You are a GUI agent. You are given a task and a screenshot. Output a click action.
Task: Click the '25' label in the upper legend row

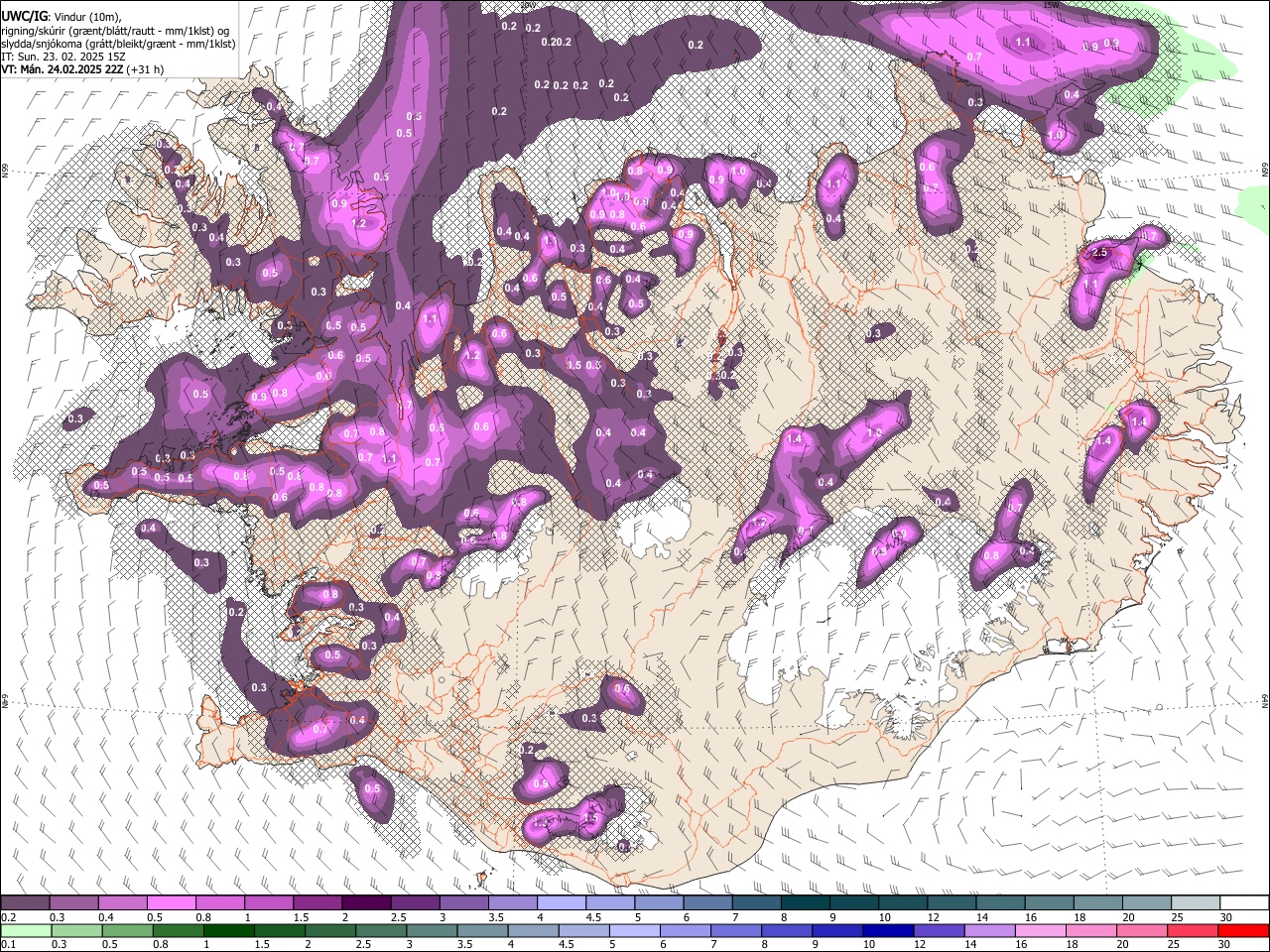click(x=1178, y=917)
